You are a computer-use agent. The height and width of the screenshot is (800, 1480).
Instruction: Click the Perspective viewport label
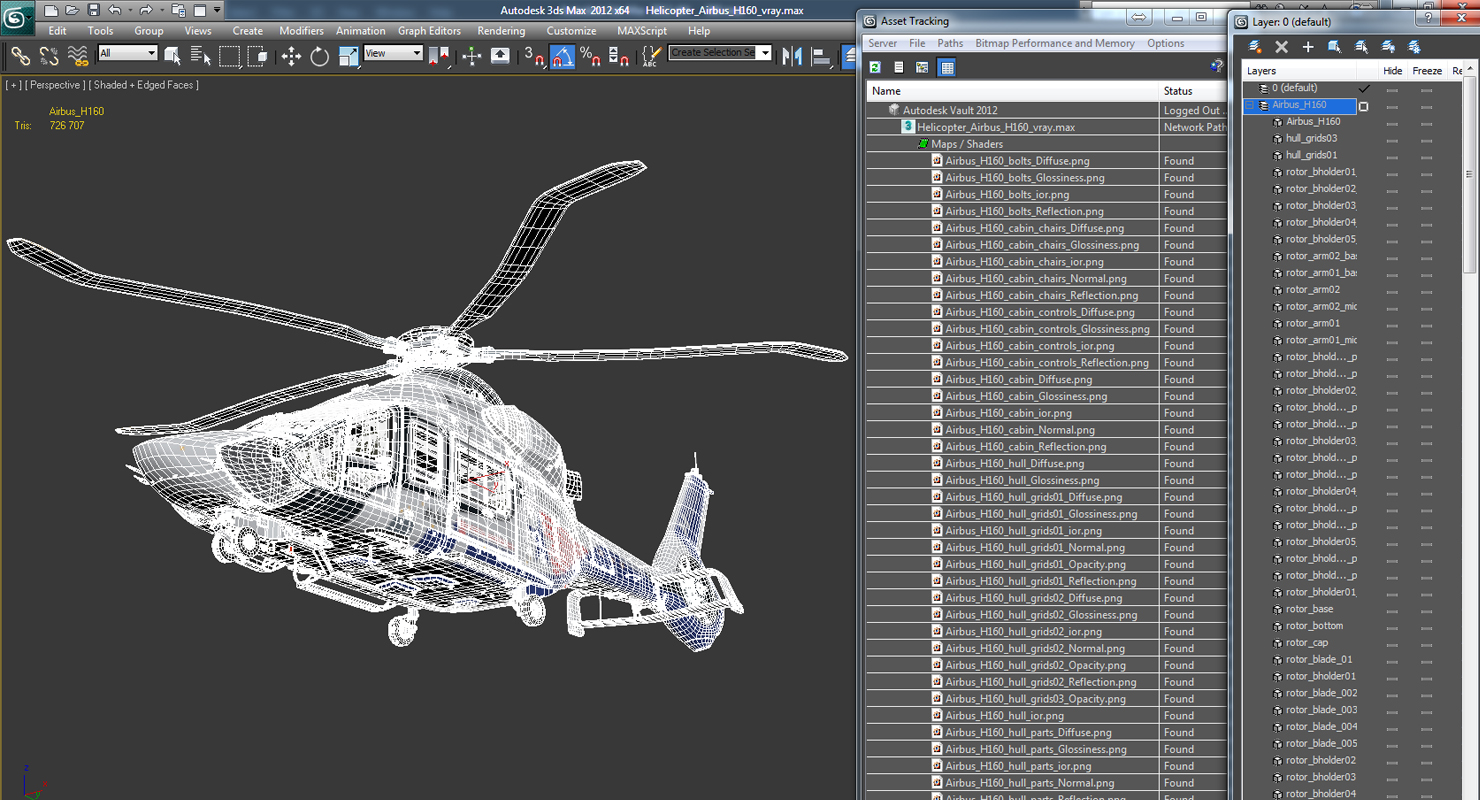(55, 85)
